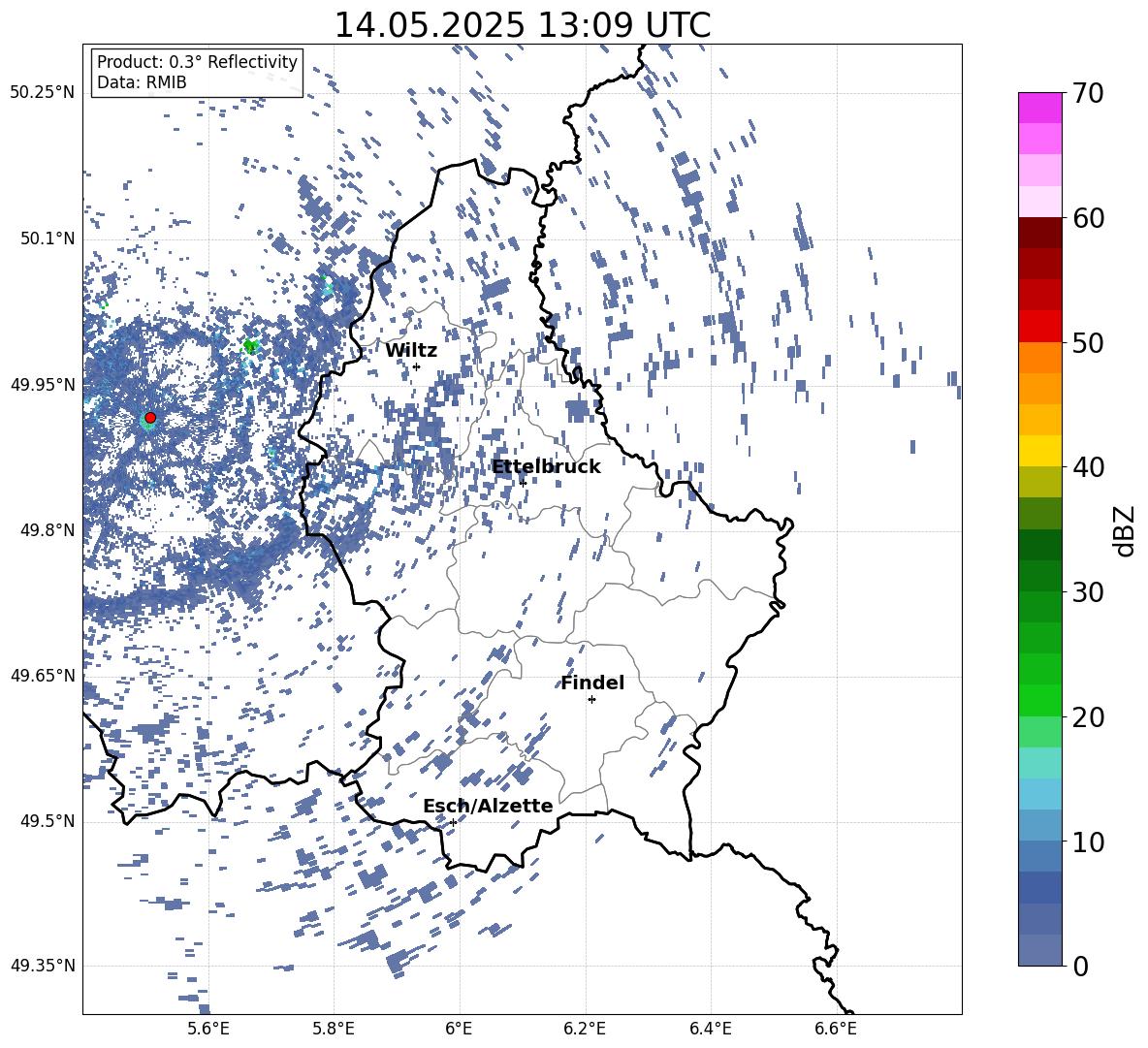Click the slate-blue 0 dBZ color band
The image size is (1148, 1048).
point(1039,950)
